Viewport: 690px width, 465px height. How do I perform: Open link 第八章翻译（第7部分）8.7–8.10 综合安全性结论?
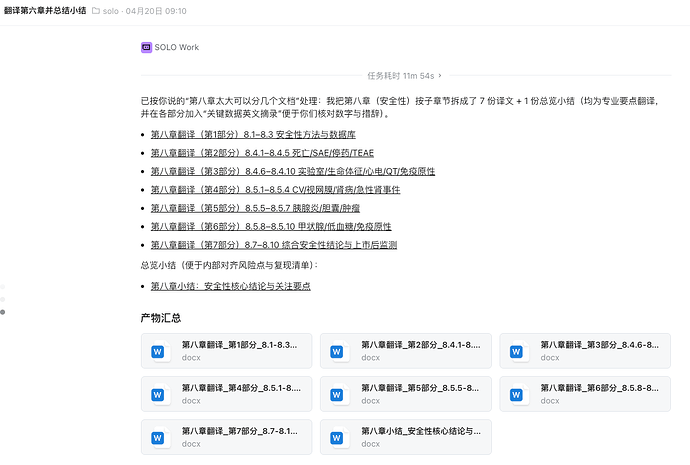pos(274,245)
